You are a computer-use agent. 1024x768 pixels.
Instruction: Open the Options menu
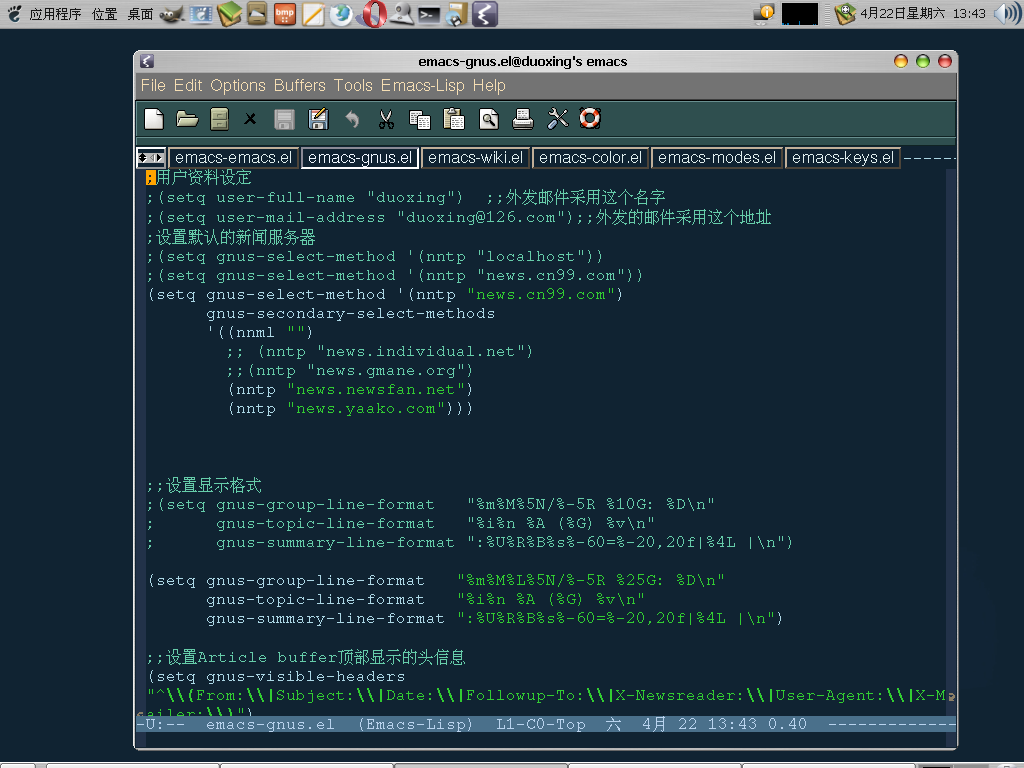pyautogui.click(x=238, y=86)
